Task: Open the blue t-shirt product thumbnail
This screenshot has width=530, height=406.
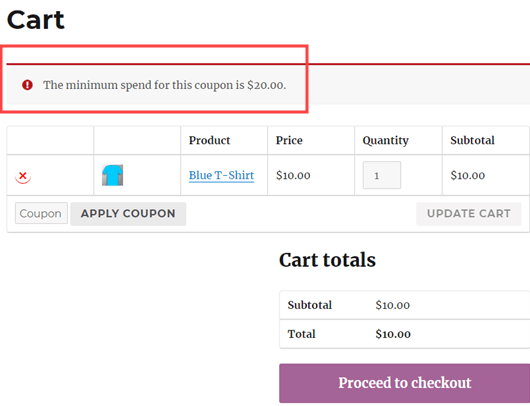Action: click(113, 175)
